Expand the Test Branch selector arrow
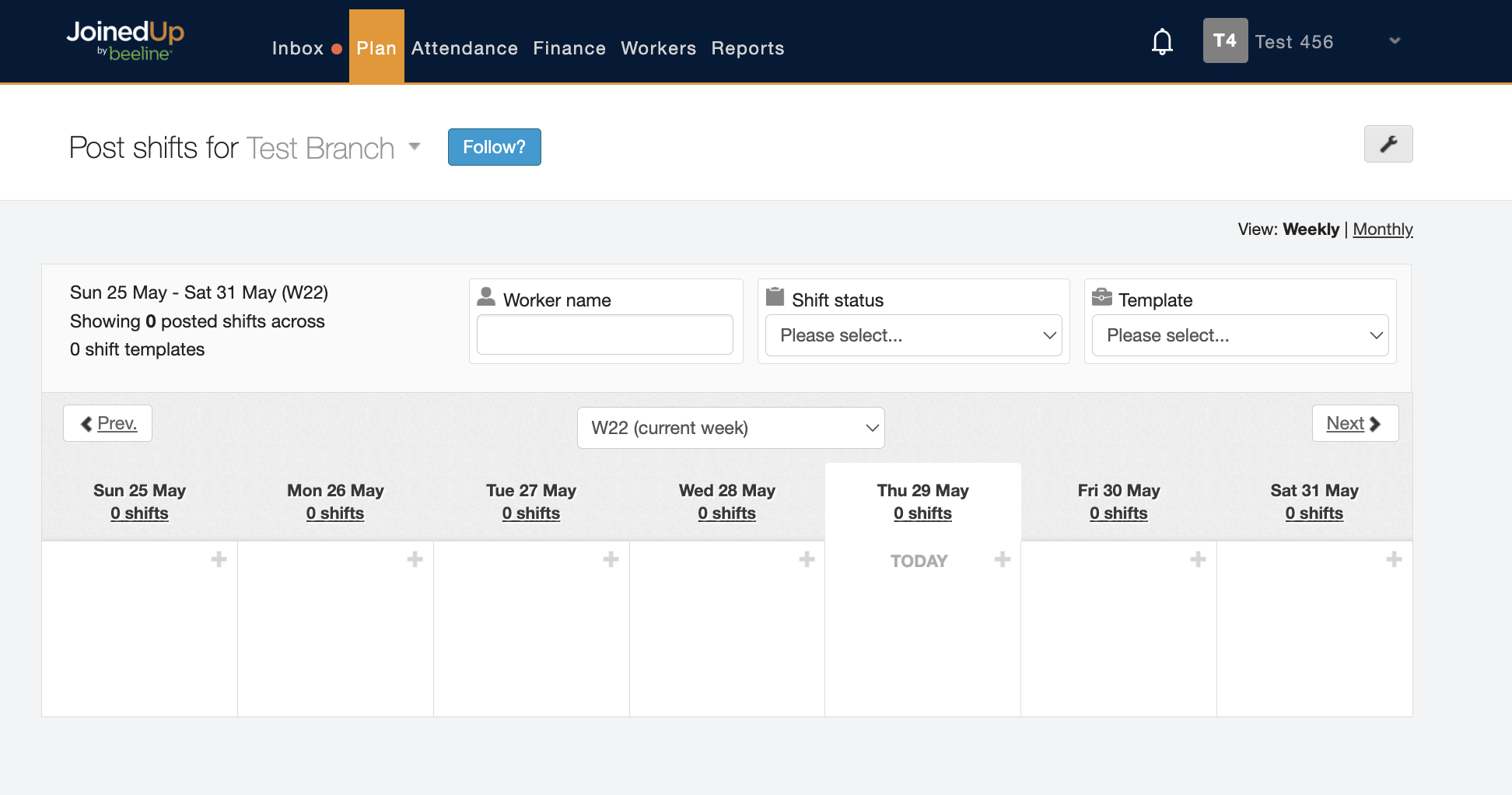The height and width of the screenshot is (795, 1512). 415,146
